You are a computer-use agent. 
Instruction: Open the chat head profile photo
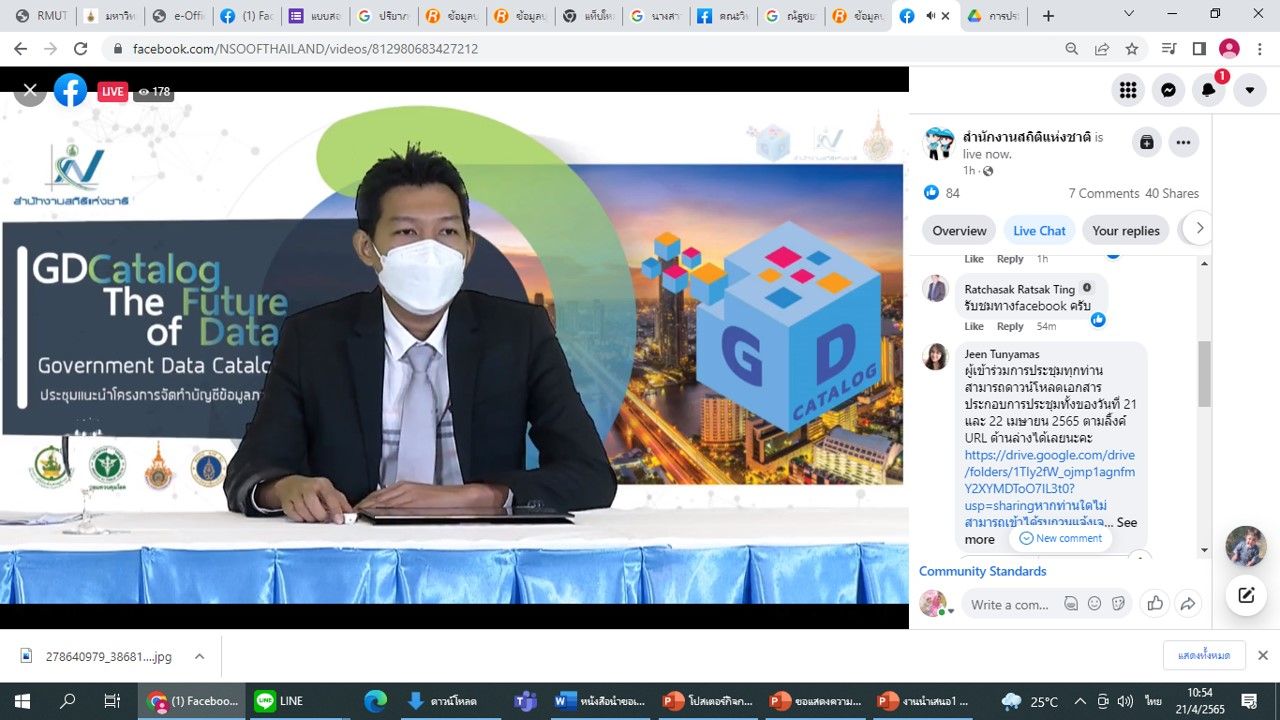click(1246, 546)
